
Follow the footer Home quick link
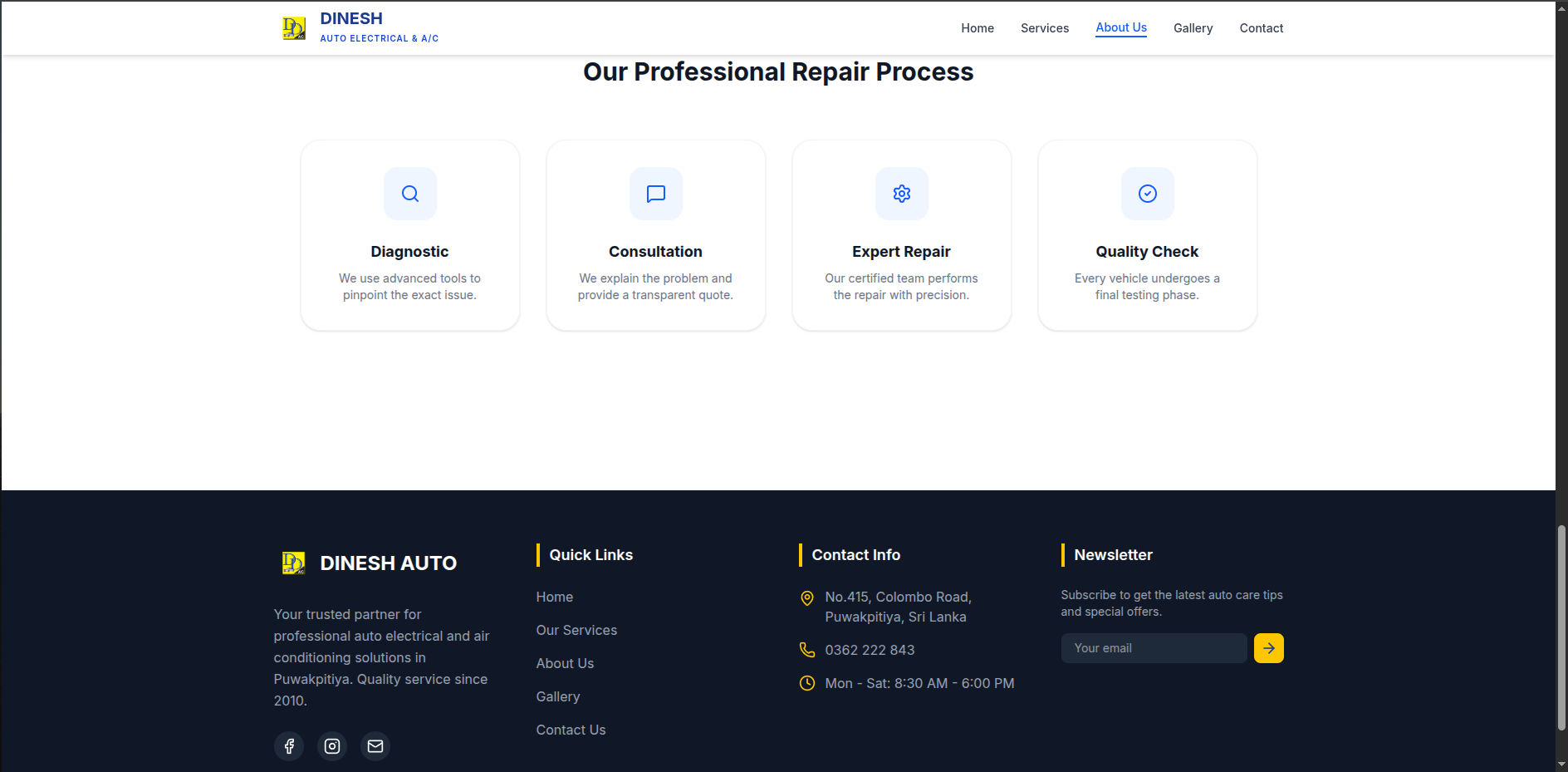tap(555, 597)
